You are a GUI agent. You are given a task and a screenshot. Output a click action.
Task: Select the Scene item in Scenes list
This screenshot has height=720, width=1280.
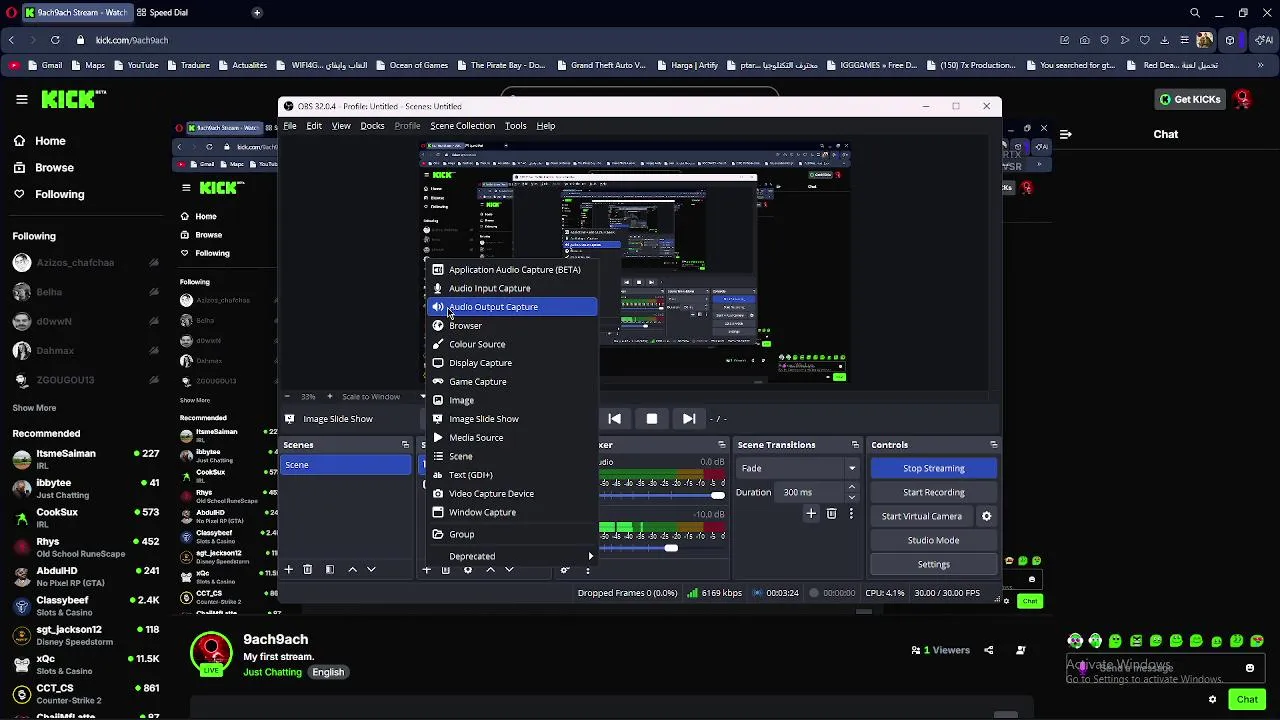coord(346,465)
